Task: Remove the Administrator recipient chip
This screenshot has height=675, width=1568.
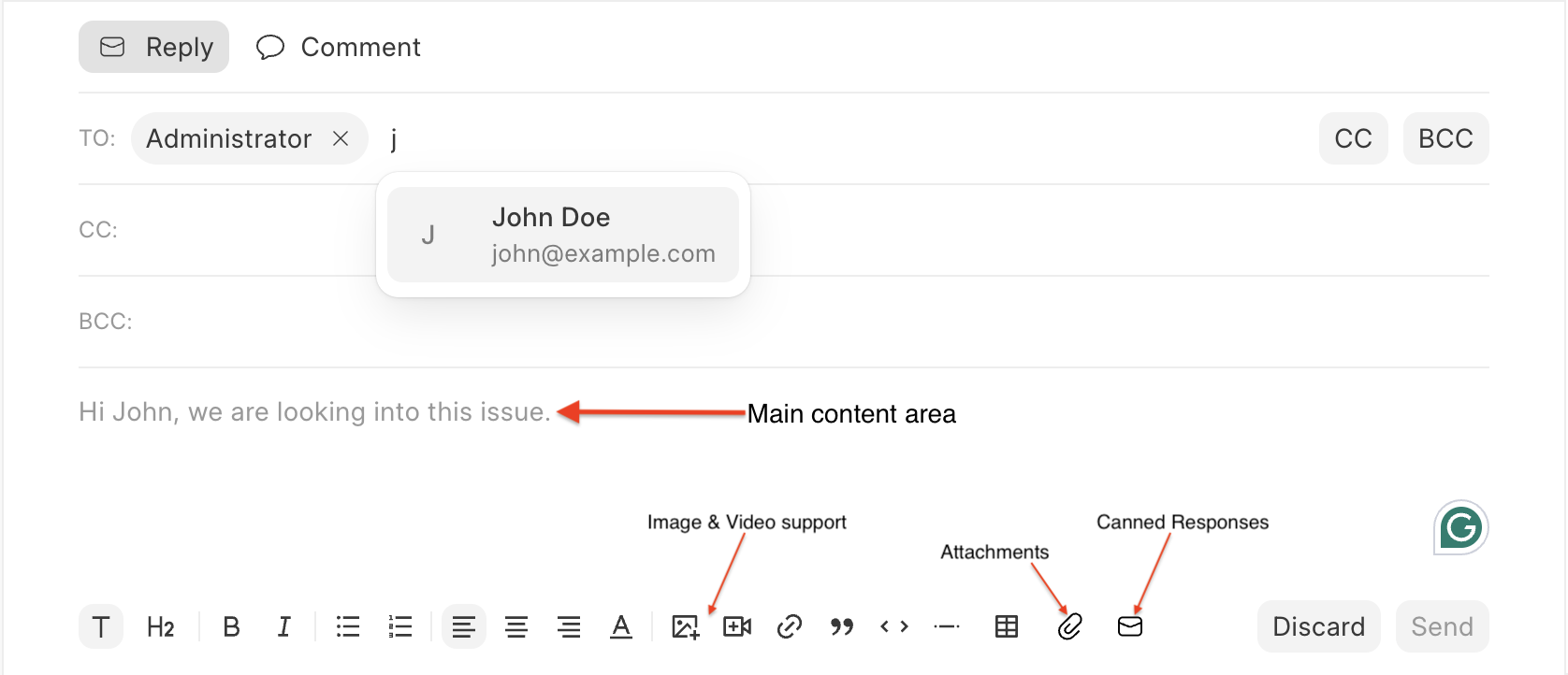Action: coord(341,138)
